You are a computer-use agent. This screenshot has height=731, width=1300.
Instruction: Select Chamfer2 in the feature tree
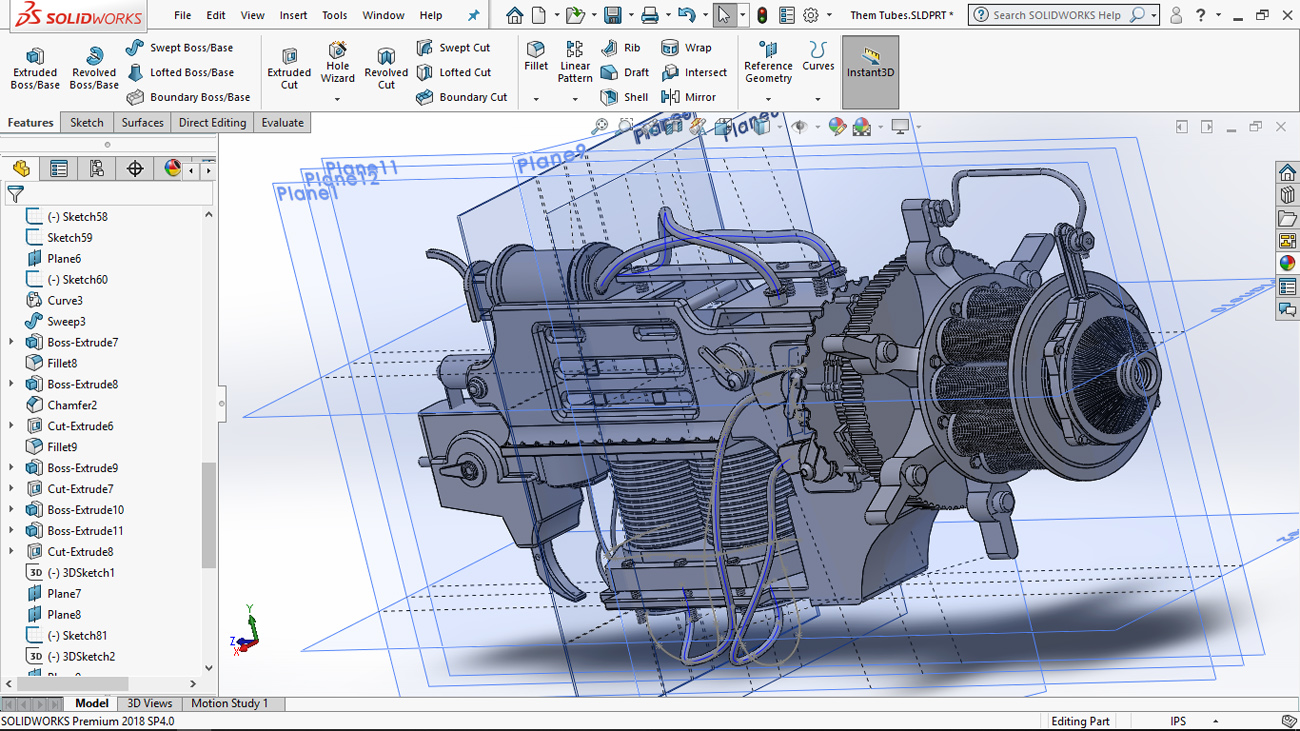[61, 405]
